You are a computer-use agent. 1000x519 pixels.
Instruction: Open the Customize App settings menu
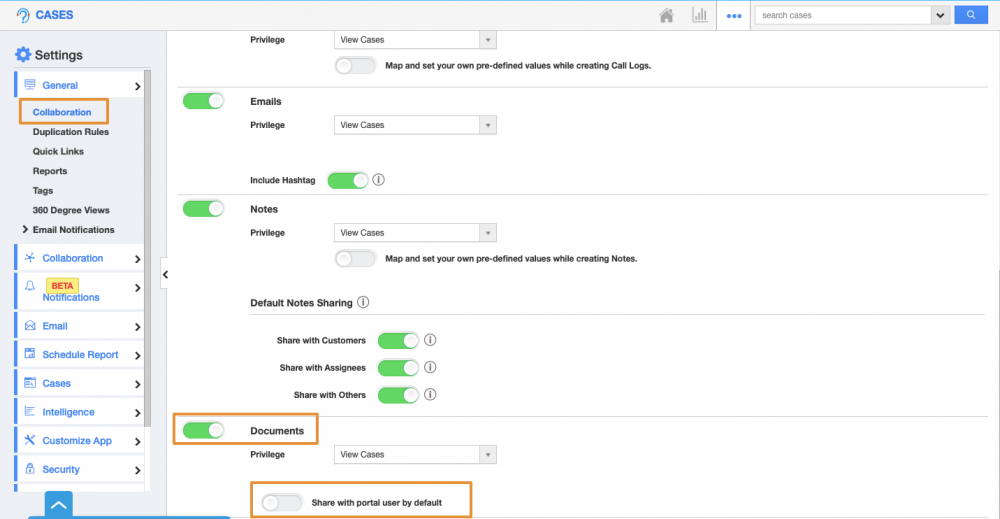[x=78, y=441]
